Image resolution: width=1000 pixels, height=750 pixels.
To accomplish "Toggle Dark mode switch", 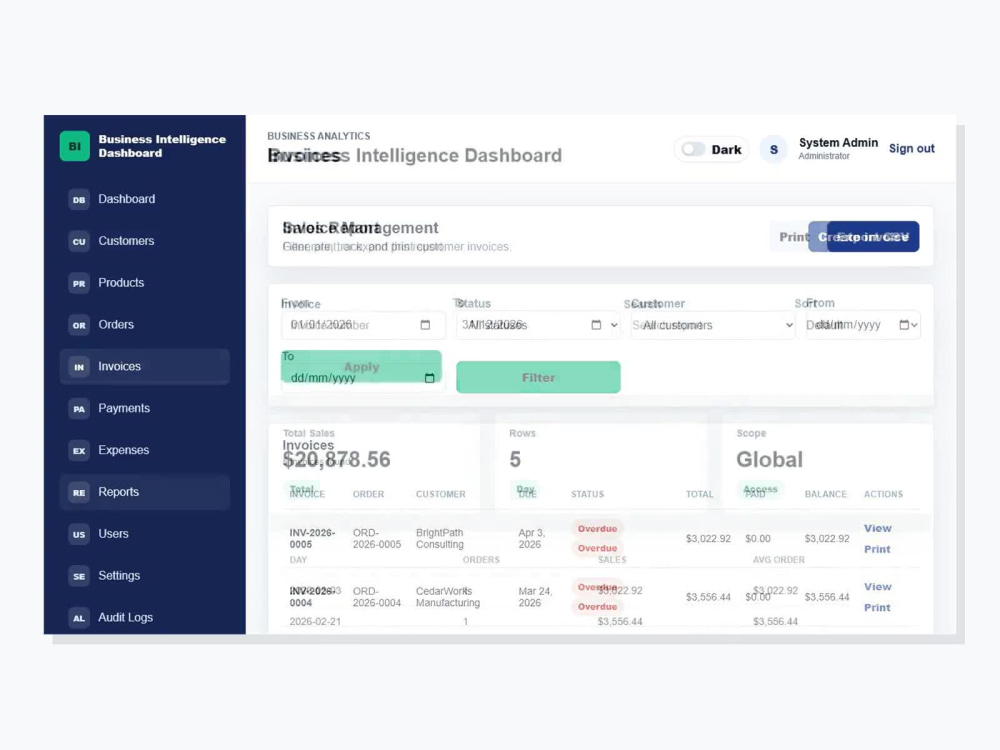I will point(693,149).
